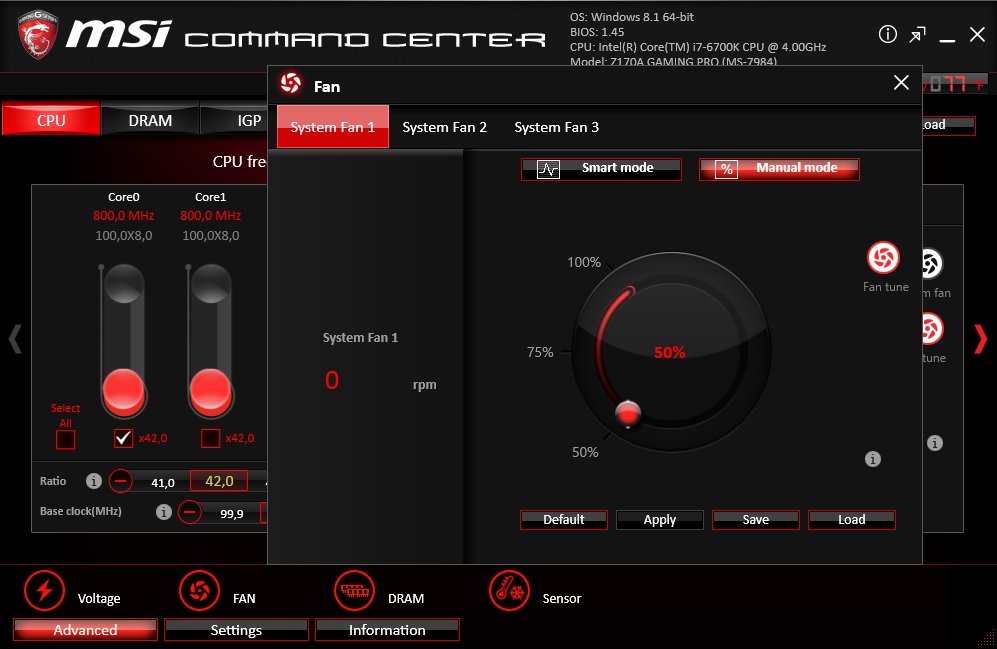Select the IGP tab
Screen dimensions: 997x649
click(x=234, y=120)
